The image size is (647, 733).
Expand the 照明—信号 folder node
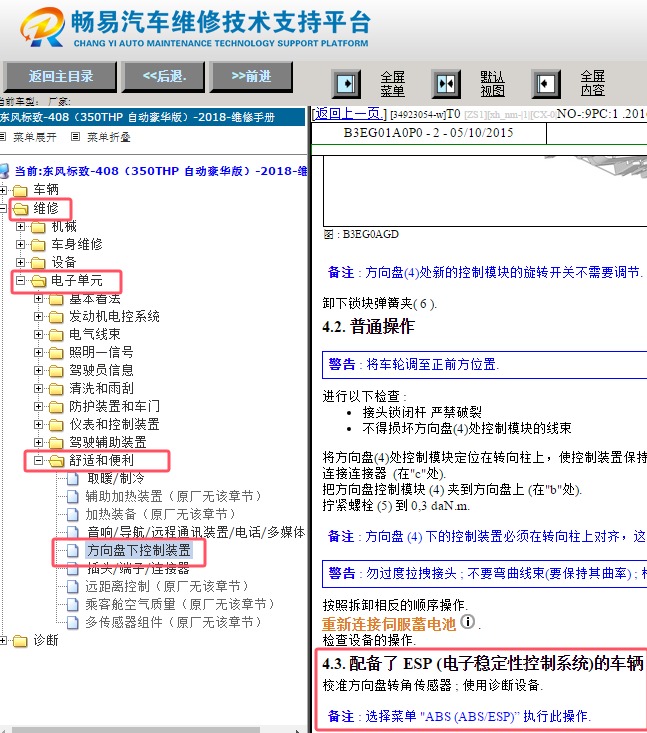click(x=38, y=352)
